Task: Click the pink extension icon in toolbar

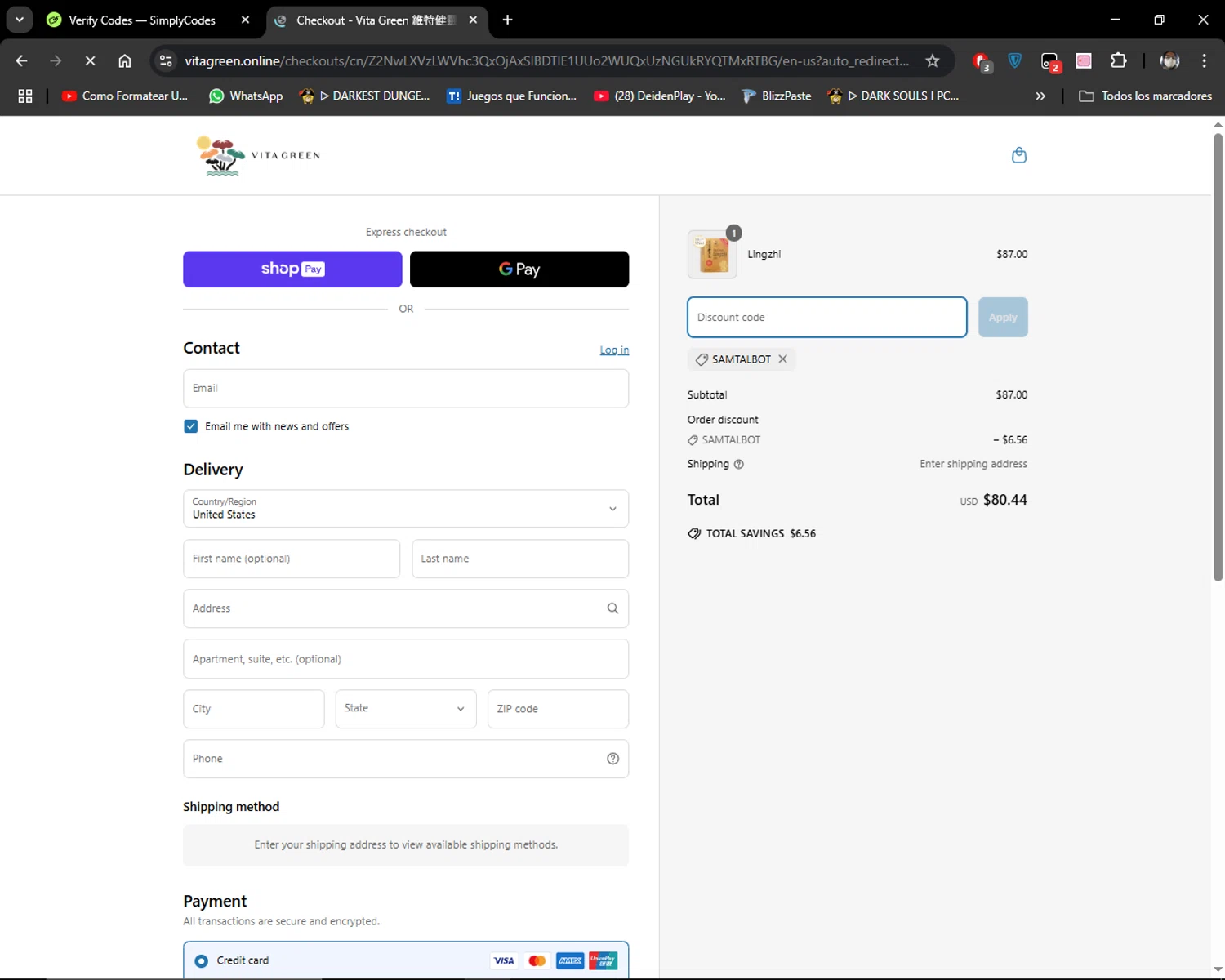Action: [x=1084, y=60]
